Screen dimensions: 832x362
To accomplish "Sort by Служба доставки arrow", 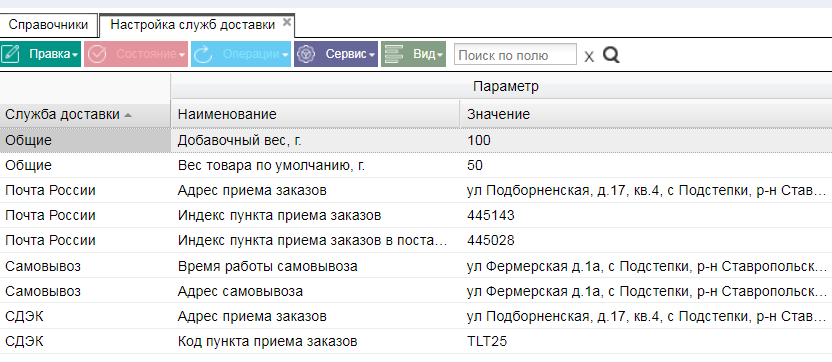I will pos(127,115).
